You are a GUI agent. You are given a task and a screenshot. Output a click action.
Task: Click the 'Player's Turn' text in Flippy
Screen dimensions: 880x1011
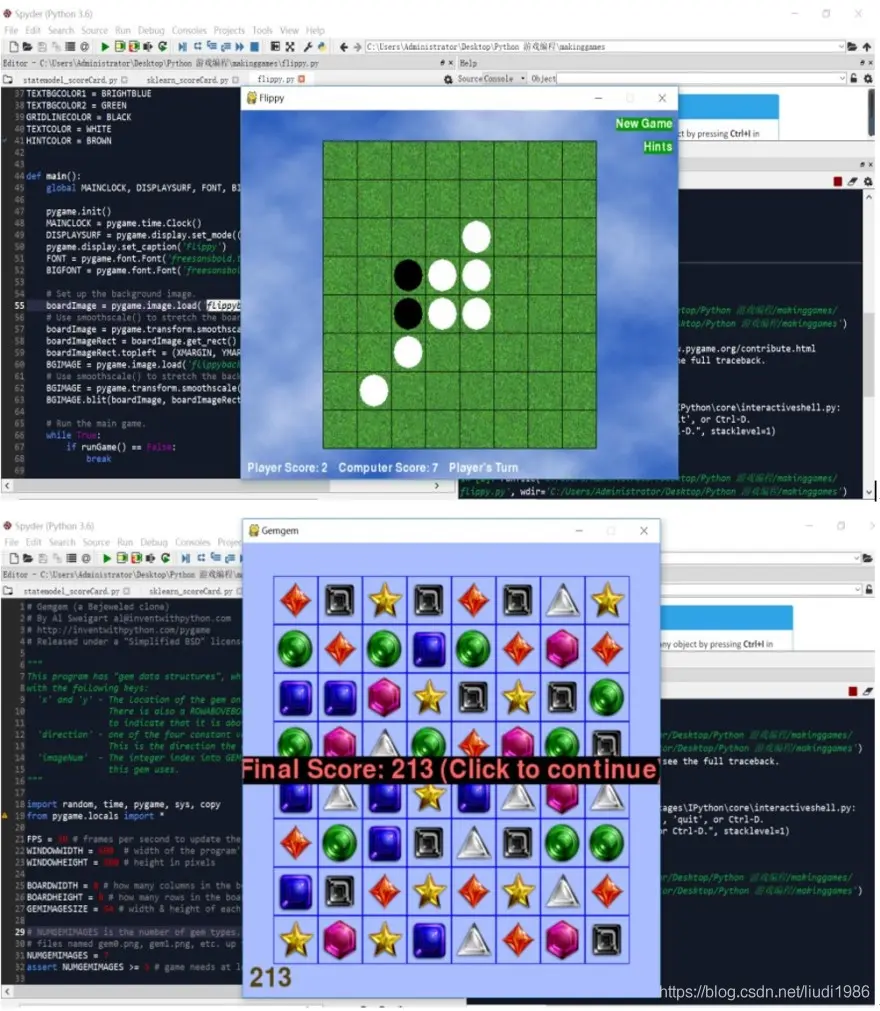click(484, 468)
